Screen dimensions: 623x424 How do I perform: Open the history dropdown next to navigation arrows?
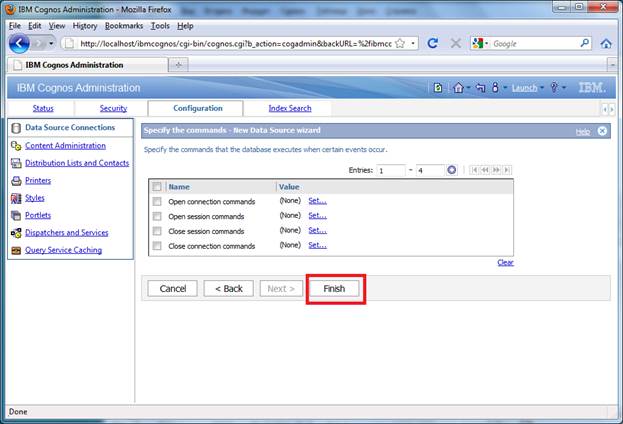pos(51,43)
